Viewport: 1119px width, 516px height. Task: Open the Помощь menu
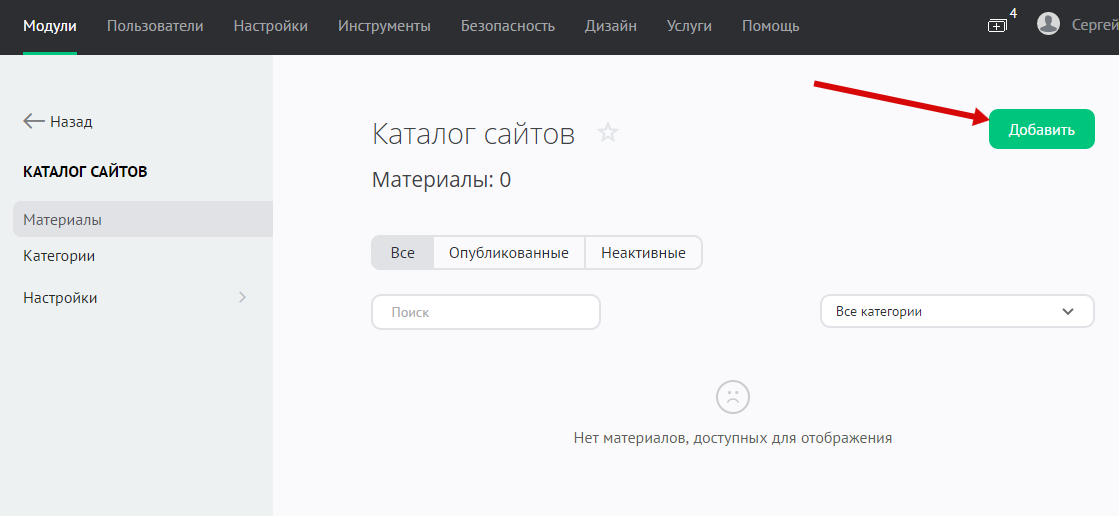click(x=770, y=26)
